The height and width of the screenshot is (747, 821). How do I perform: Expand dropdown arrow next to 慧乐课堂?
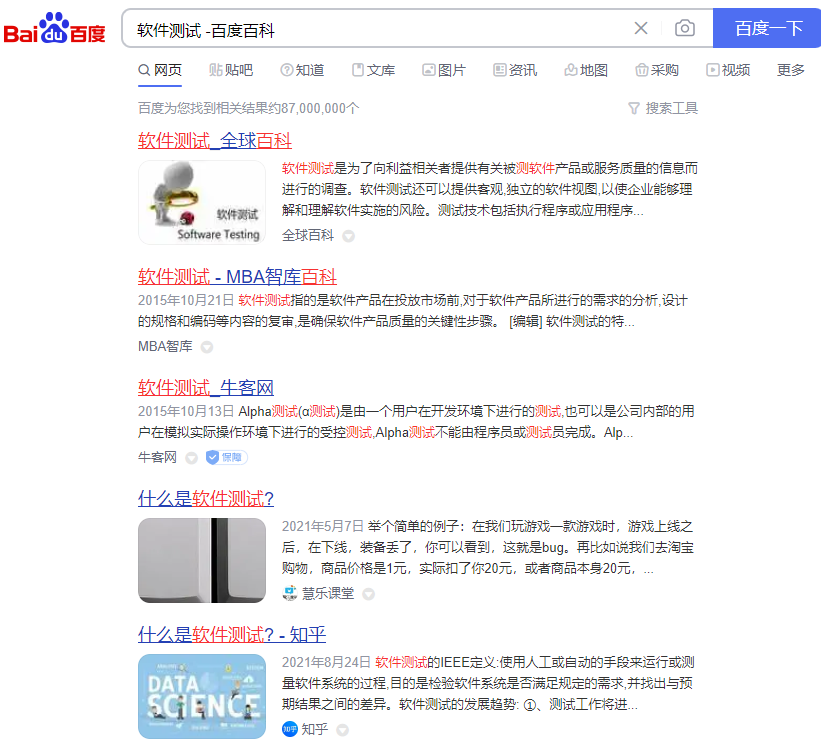point(369,595)
